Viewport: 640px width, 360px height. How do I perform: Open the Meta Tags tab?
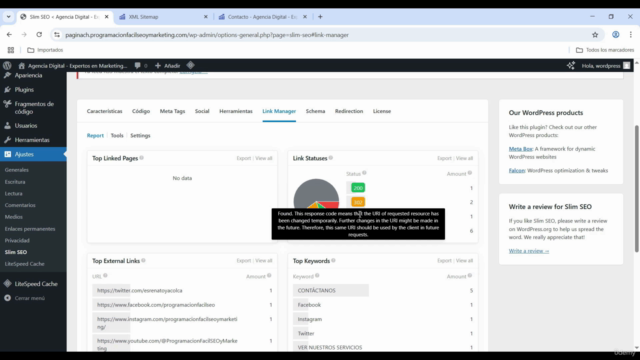coord(172,111)
